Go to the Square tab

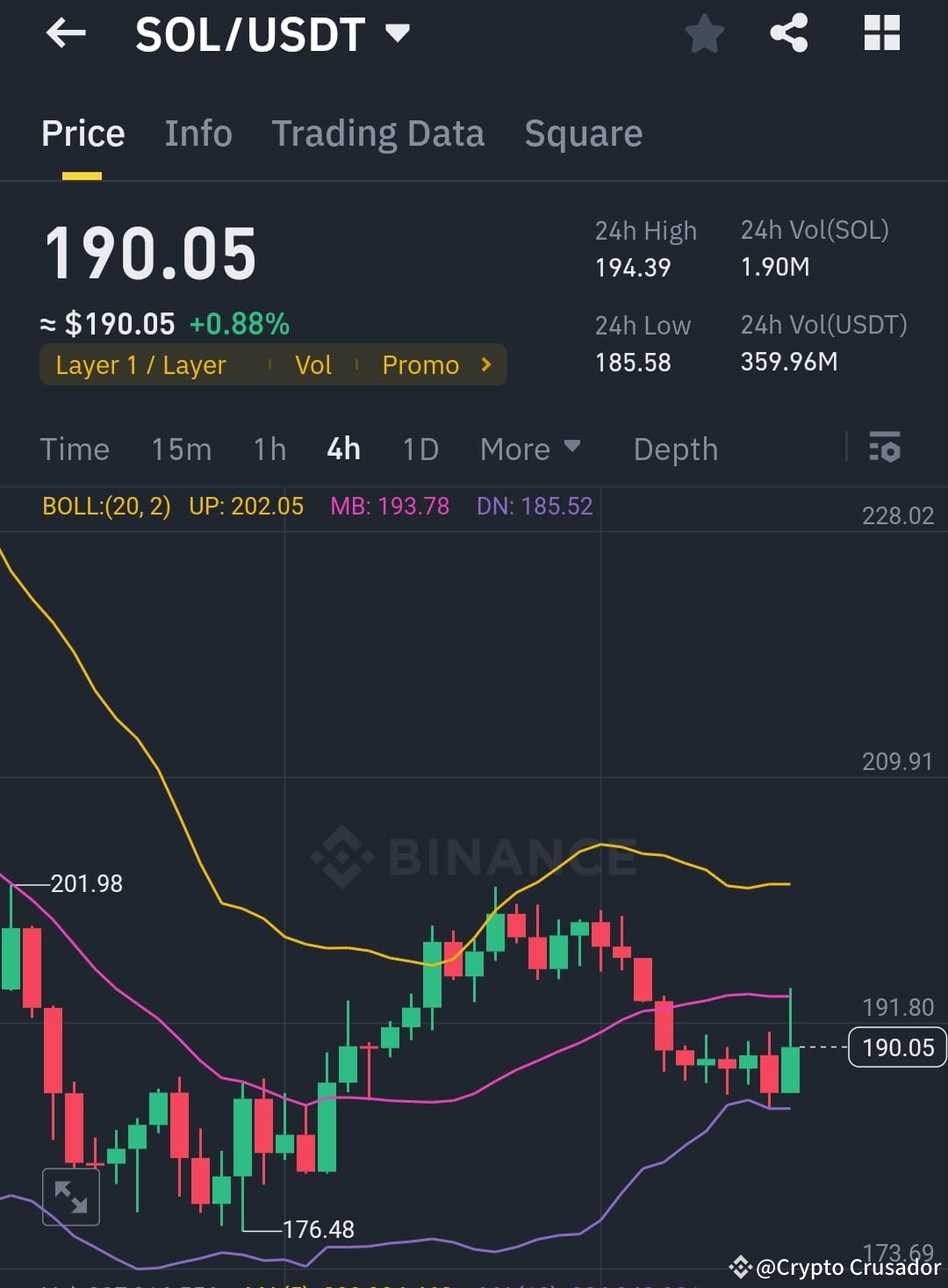tap(583, 133)
